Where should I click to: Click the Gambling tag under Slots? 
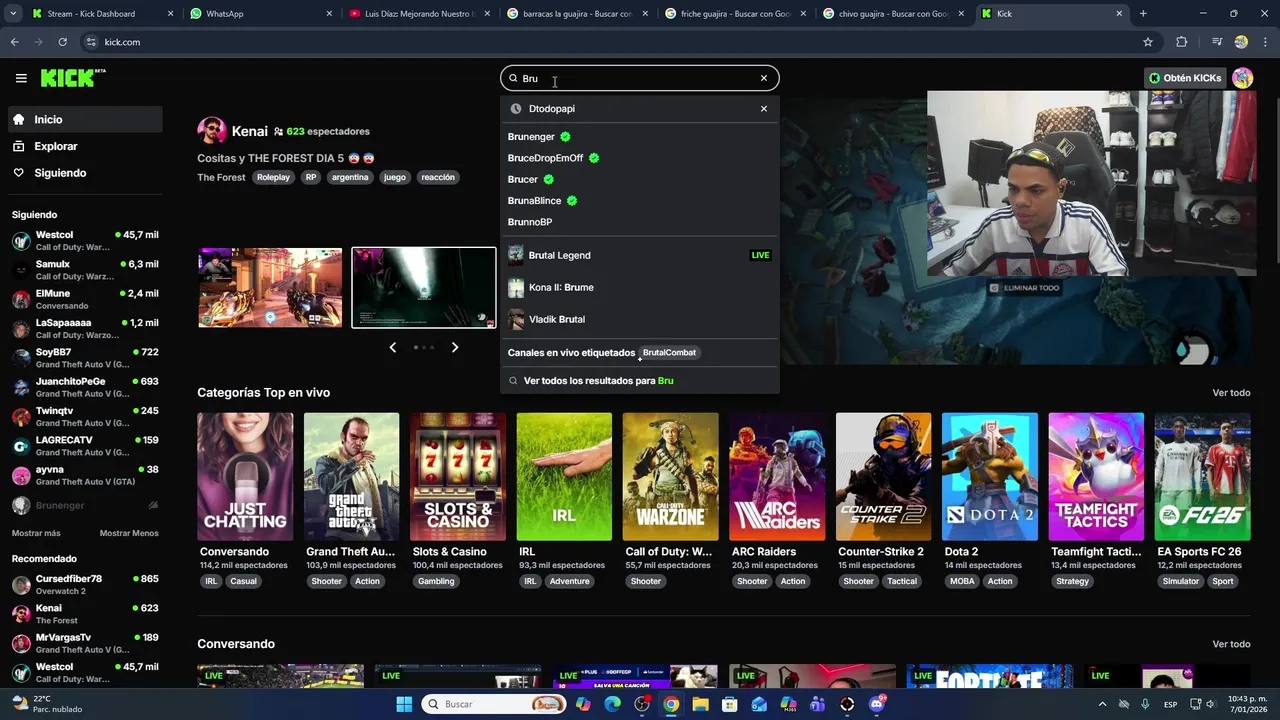pos(436,581)
